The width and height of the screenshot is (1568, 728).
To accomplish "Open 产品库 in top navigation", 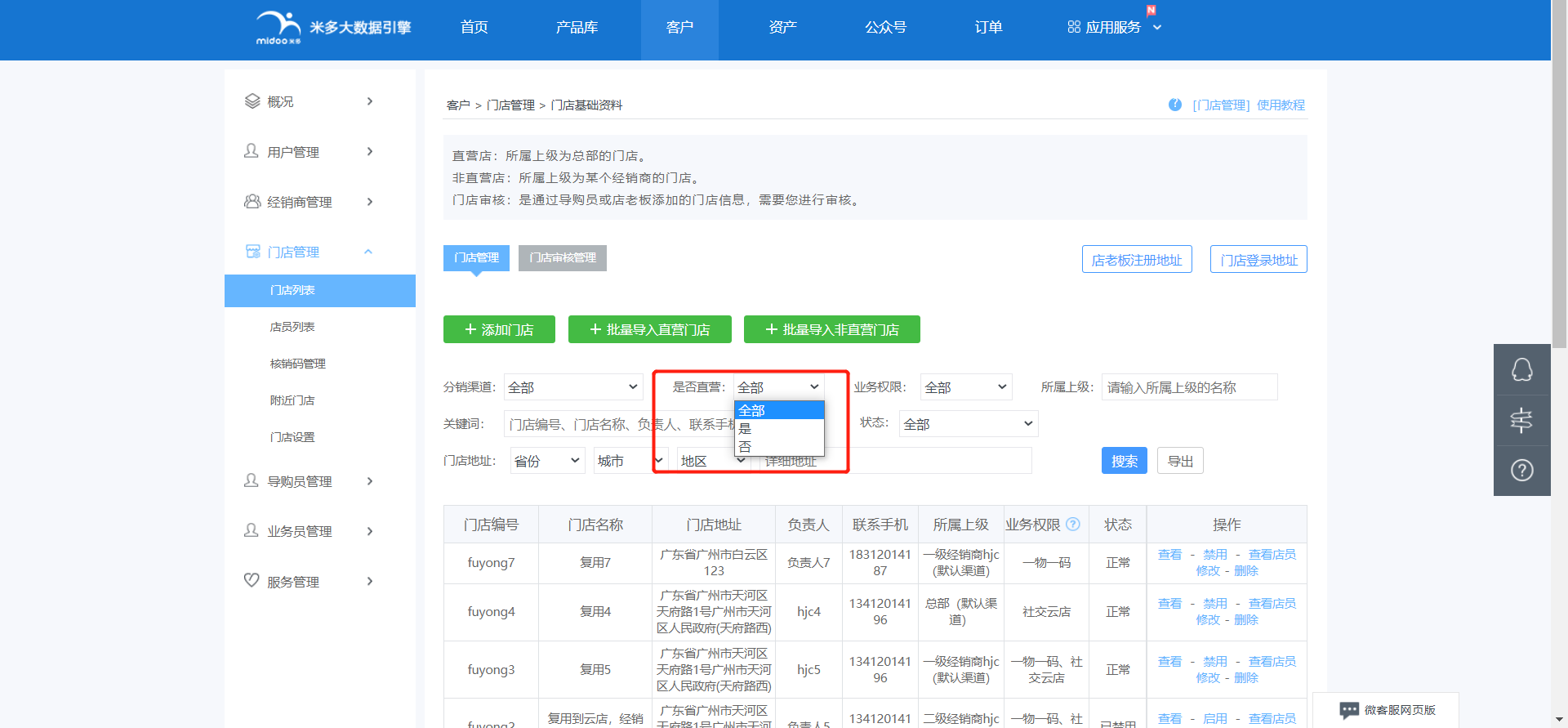I will (577, 28).
